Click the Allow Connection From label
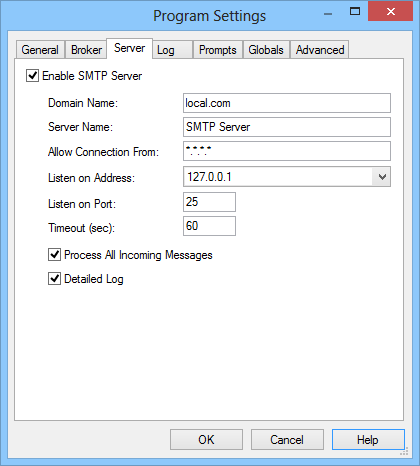 click(103, 152)
